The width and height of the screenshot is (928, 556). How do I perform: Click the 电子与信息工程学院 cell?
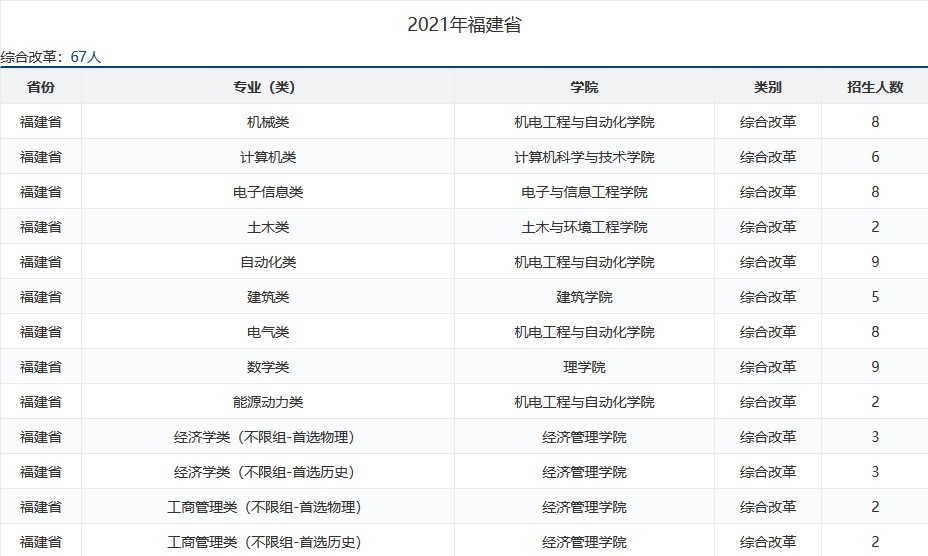click(x=584, y=192)
